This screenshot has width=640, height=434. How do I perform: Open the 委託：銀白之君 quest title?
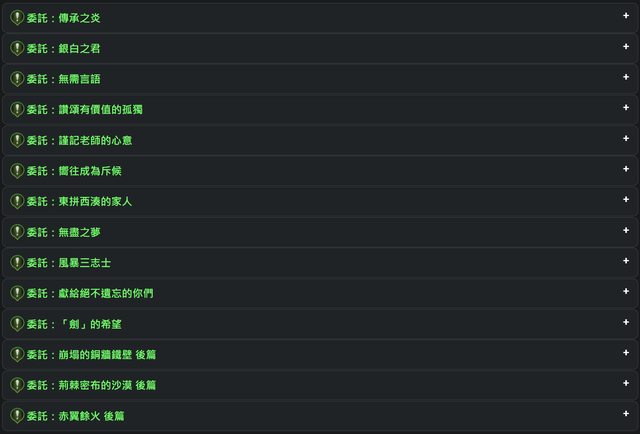point(63,48)
